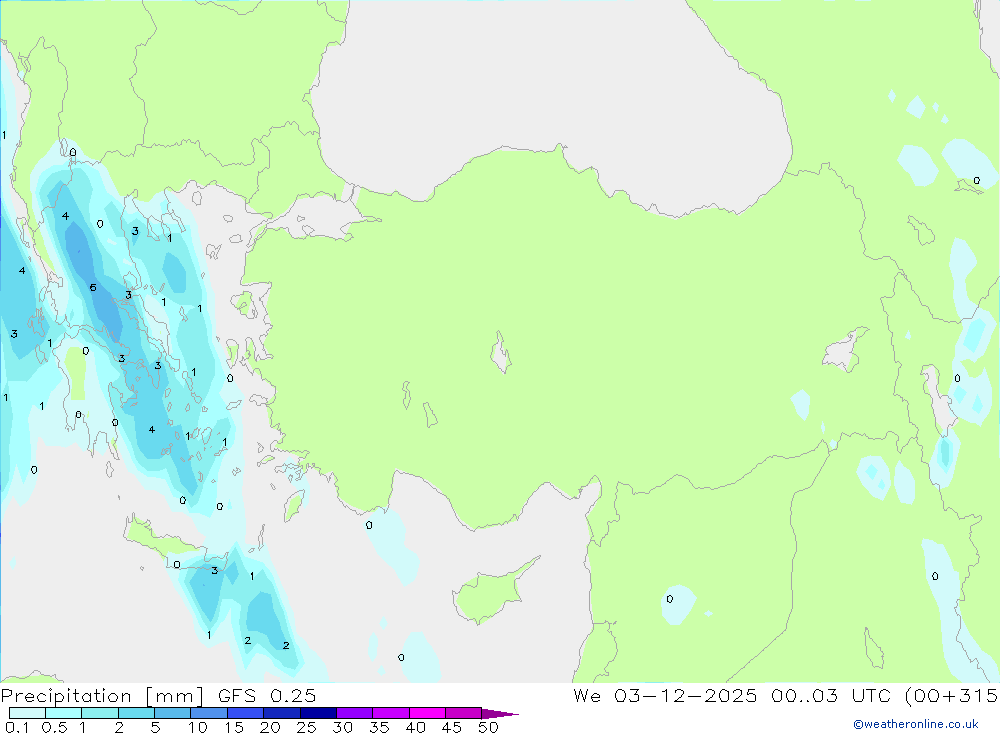Click the legend's over-50 arrow tip

pos(499,713)
